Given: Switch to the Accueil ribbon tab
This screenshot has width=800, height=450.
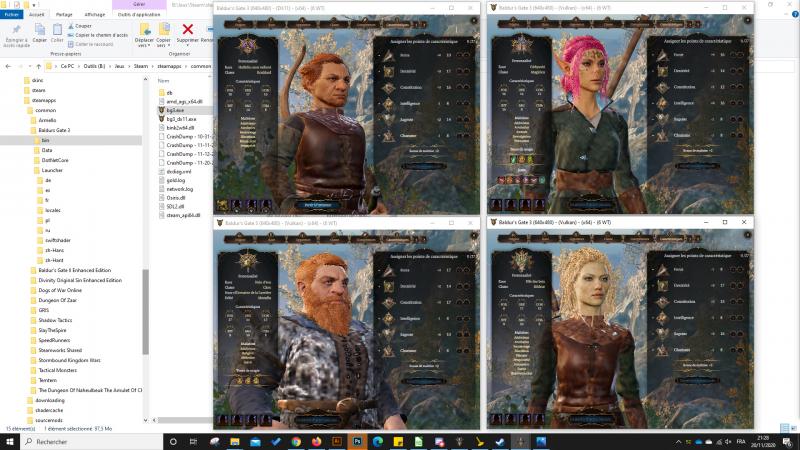Looking at the screenshot, I should pos(37,14).
